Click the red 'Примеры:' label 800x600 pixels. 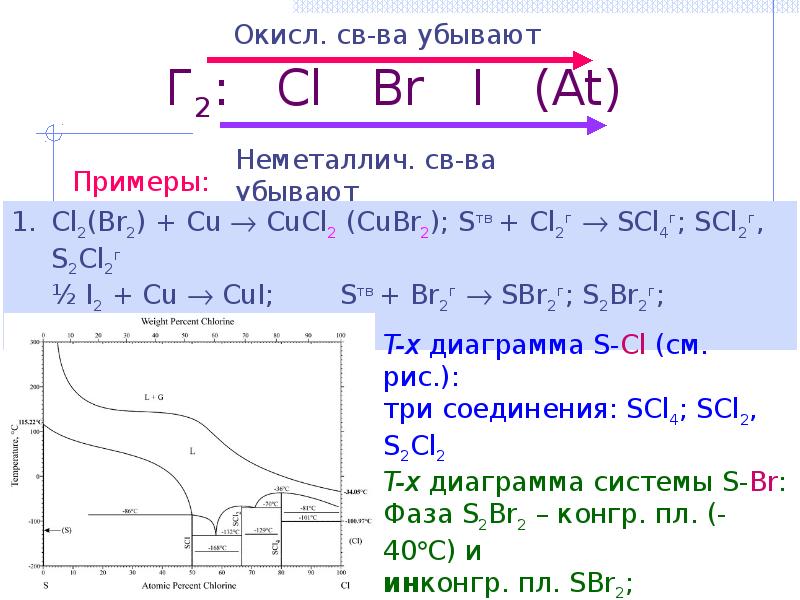pyautogui.click(x=143, y=182)
